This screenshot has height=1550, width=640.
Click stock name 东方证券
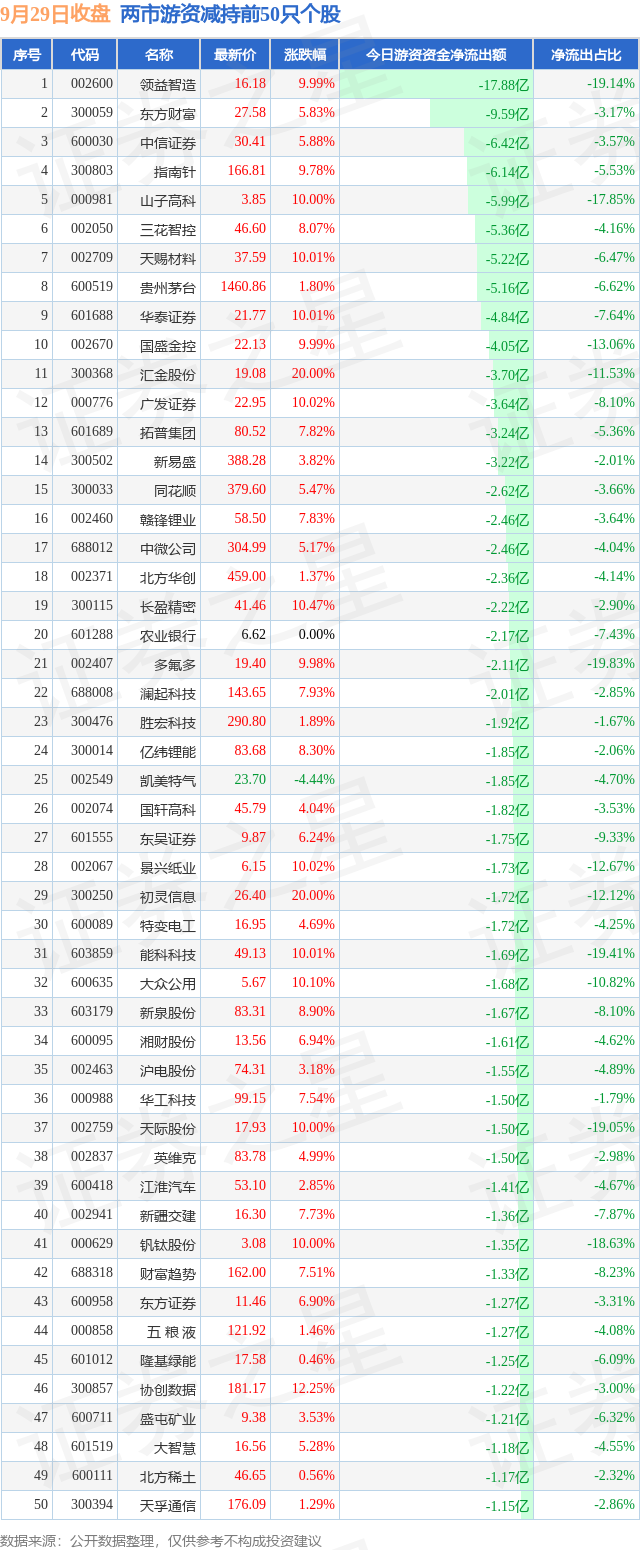(168, 1303)
